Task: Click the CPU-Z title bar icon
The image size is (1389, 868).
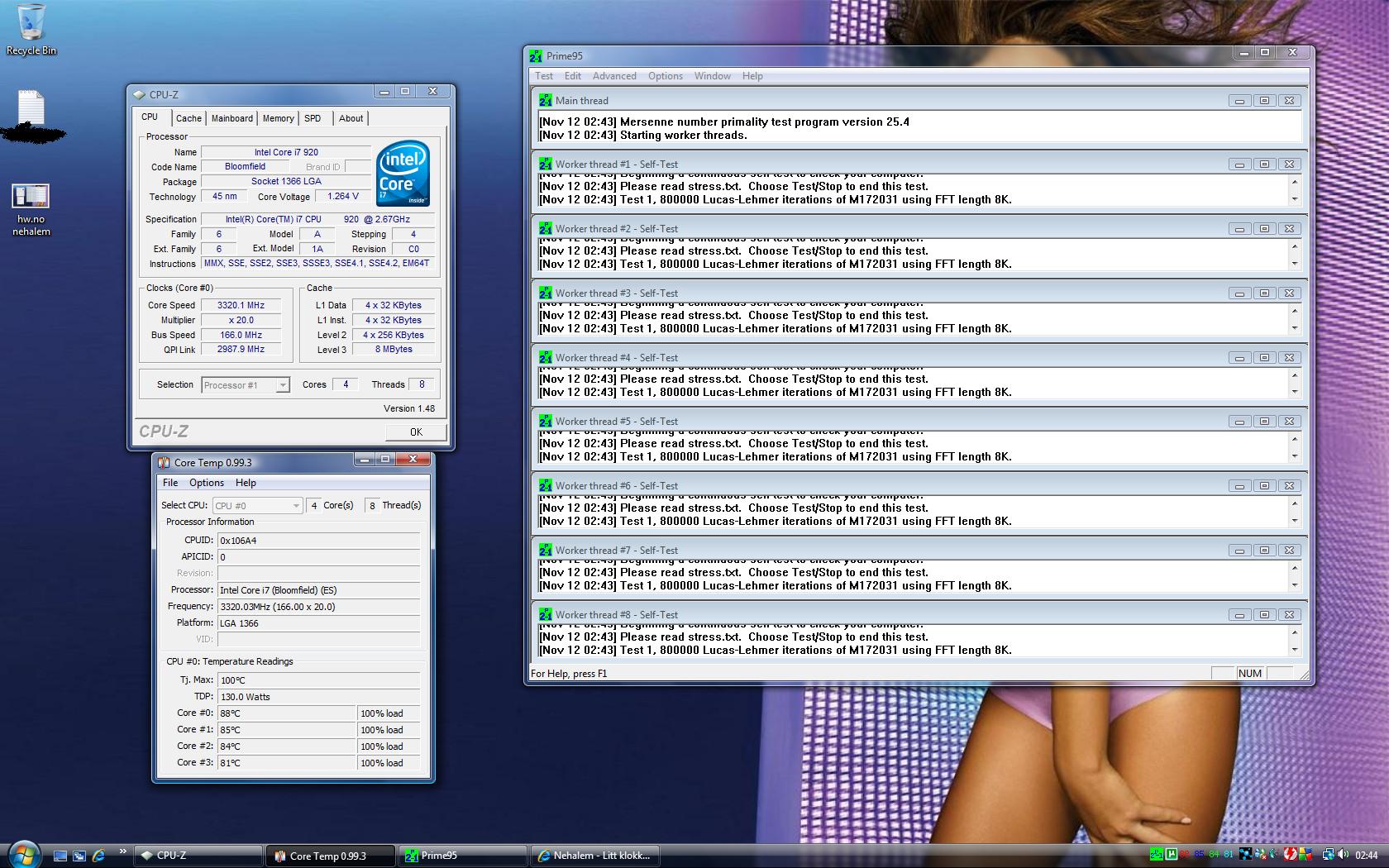Action: [x=139, y=94]
